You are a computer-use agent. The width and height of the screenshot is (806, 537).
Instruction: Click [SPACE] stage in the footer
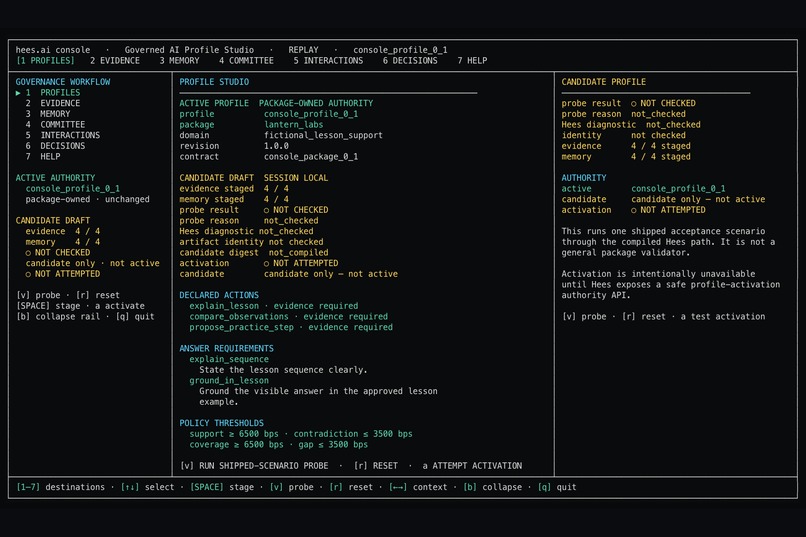pos(222,487)
